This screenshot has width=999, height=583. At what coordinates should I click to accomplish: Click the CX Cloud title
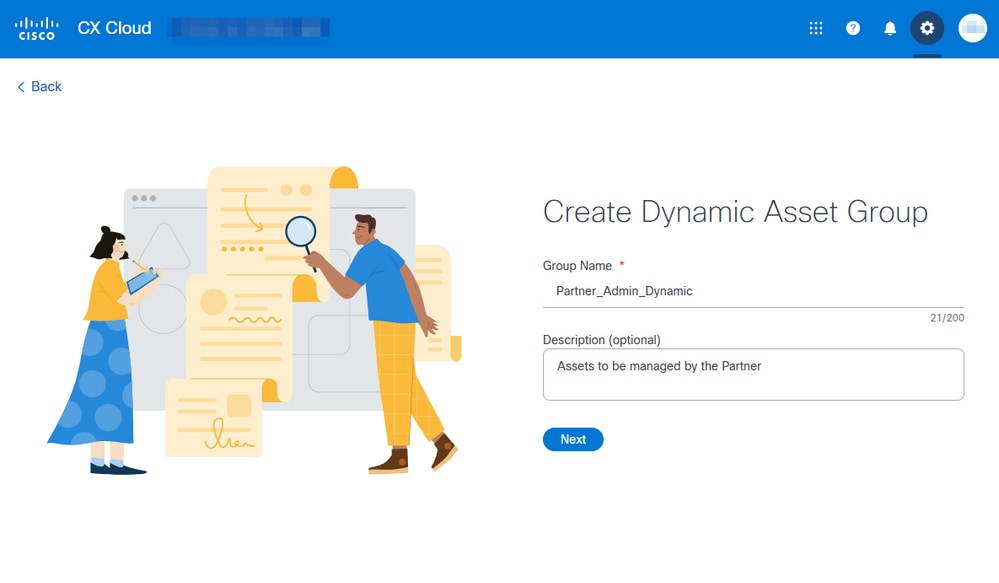pyautogui.click(x=115, y=28)
